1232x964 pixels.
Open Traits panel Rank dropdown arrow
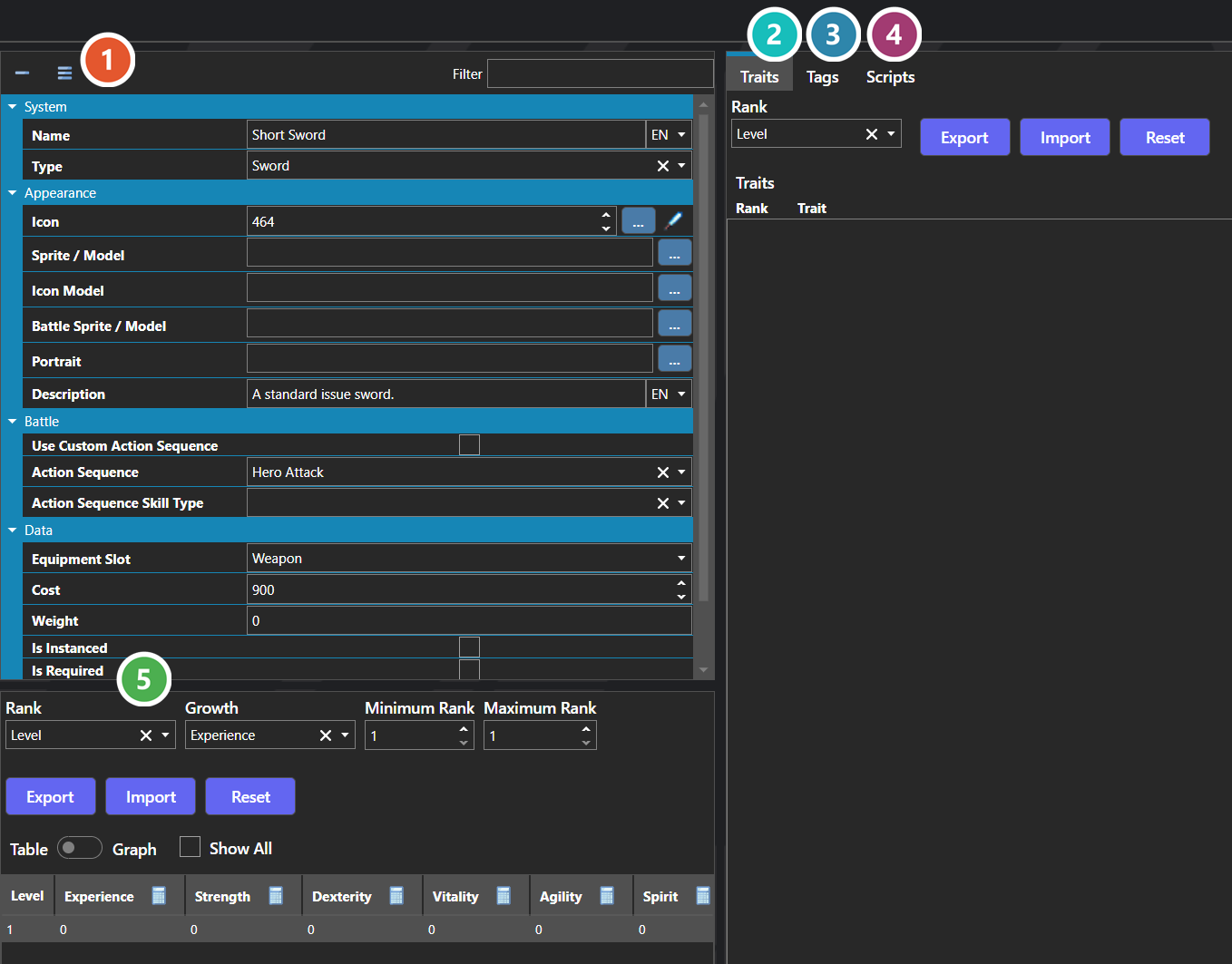click(x=891, y=134)
